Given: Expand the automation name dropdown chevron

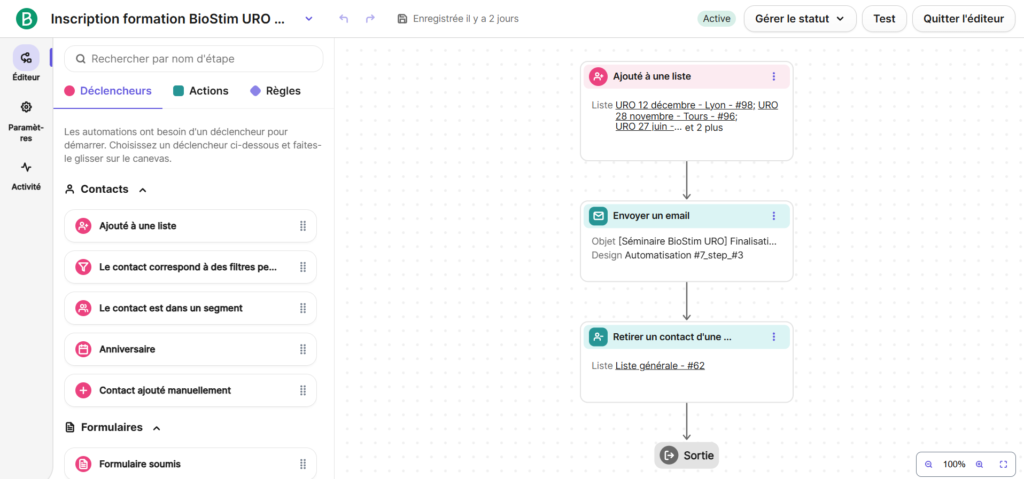Looking at the screenshot, I should [308, 19].
